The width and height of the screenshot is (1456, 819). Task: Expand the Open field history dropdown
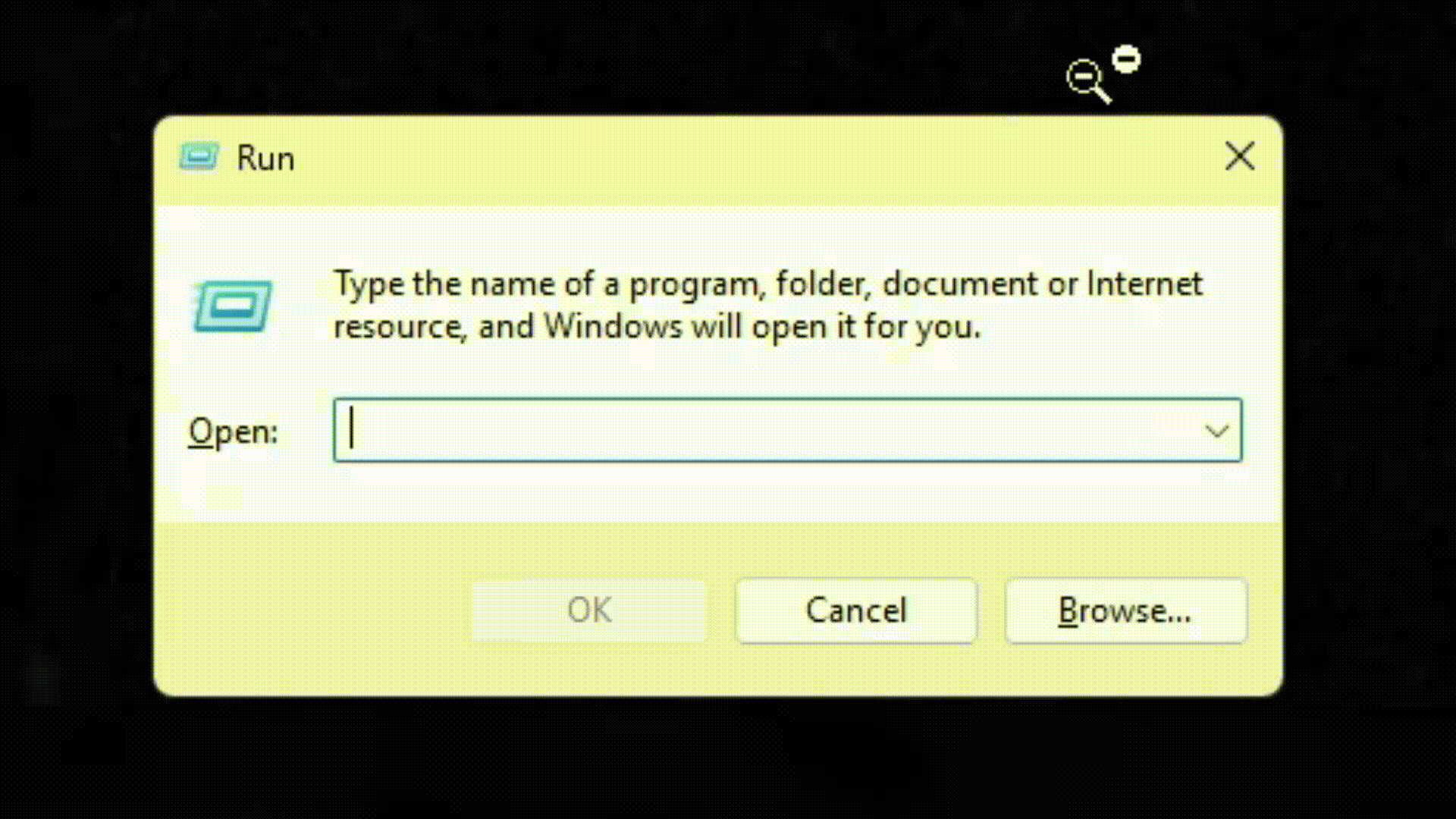click(1216, 431)
